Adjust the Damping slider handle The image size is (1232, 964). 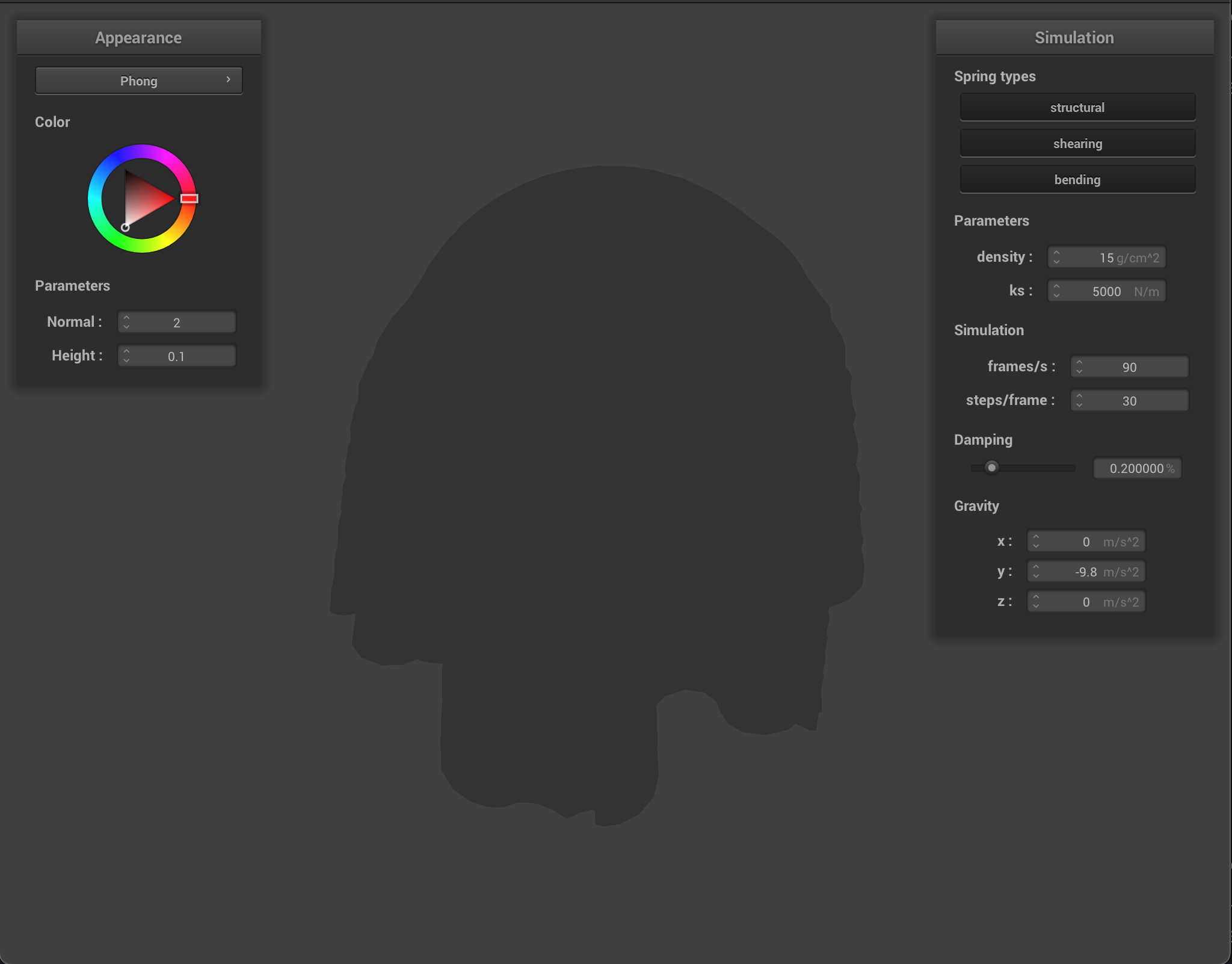991,468
